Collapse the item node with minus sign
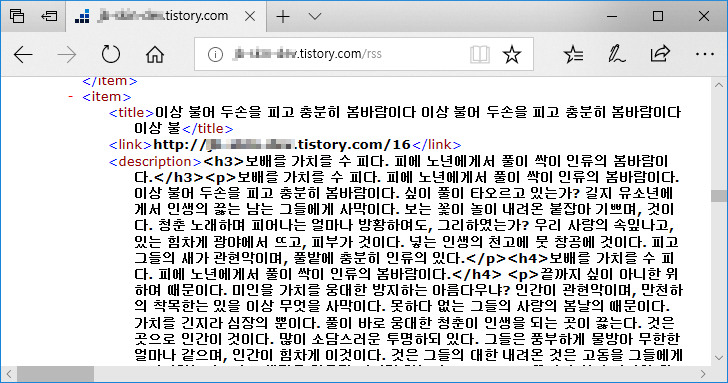728x383 pixels. pos(71,97)
